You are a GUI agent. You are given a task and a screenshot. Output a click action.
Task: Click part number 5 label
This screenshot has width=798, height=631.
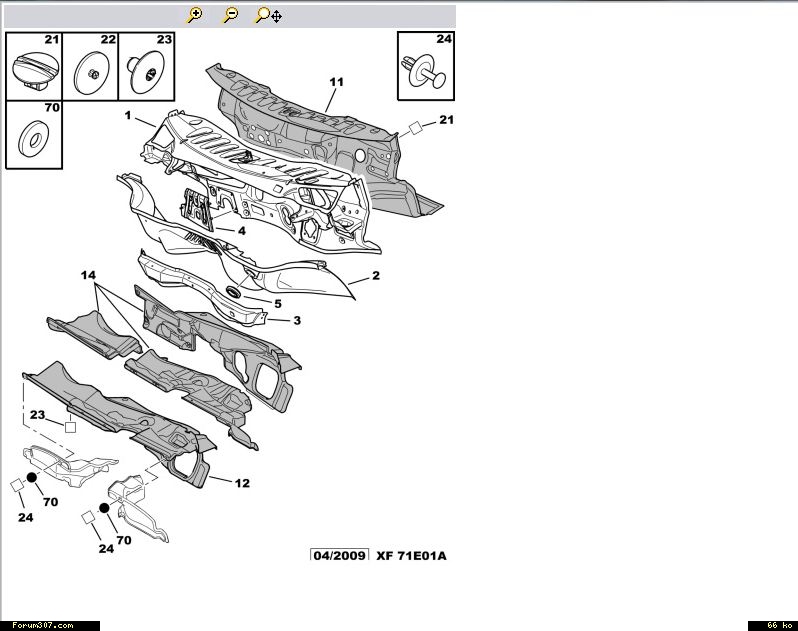tap(277, 303)
